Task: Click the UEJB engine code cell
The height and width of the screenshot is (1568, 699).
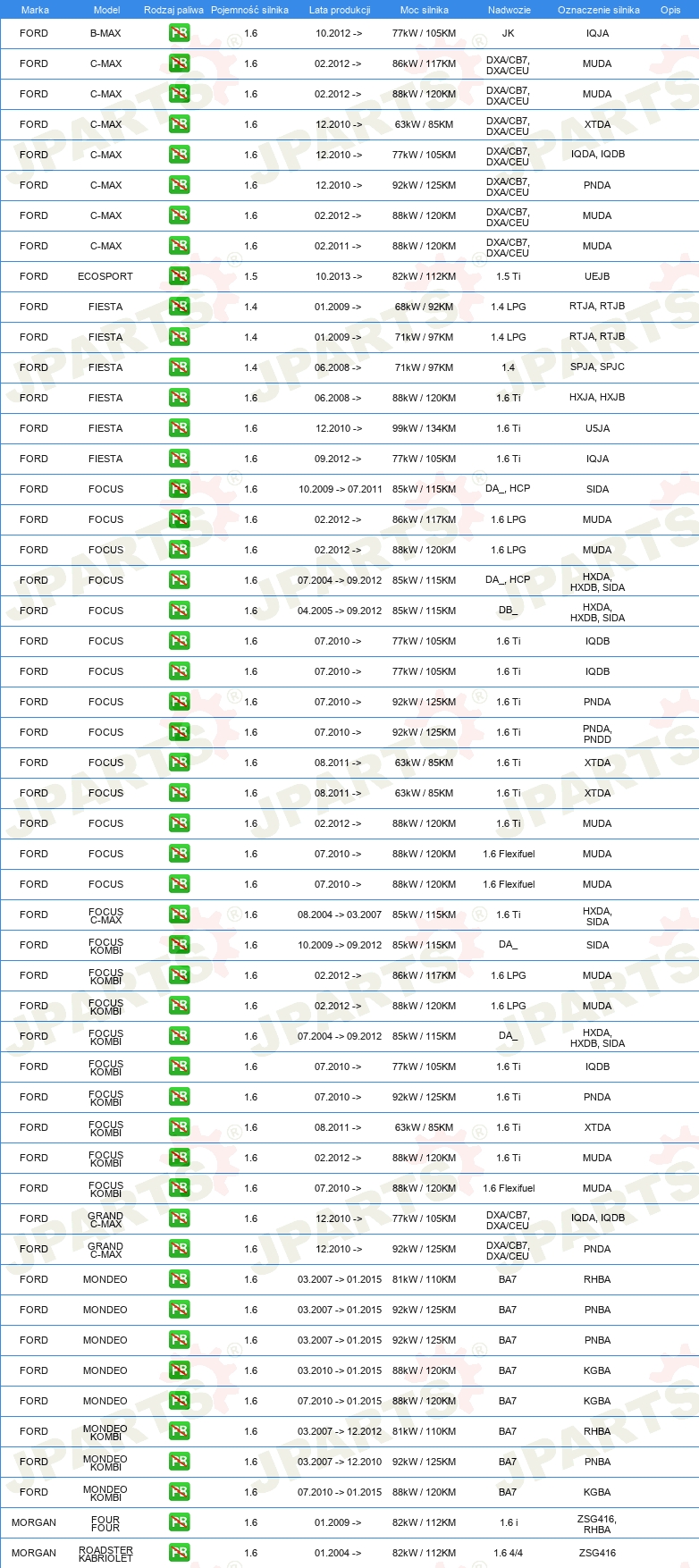Action: (597, 277)
